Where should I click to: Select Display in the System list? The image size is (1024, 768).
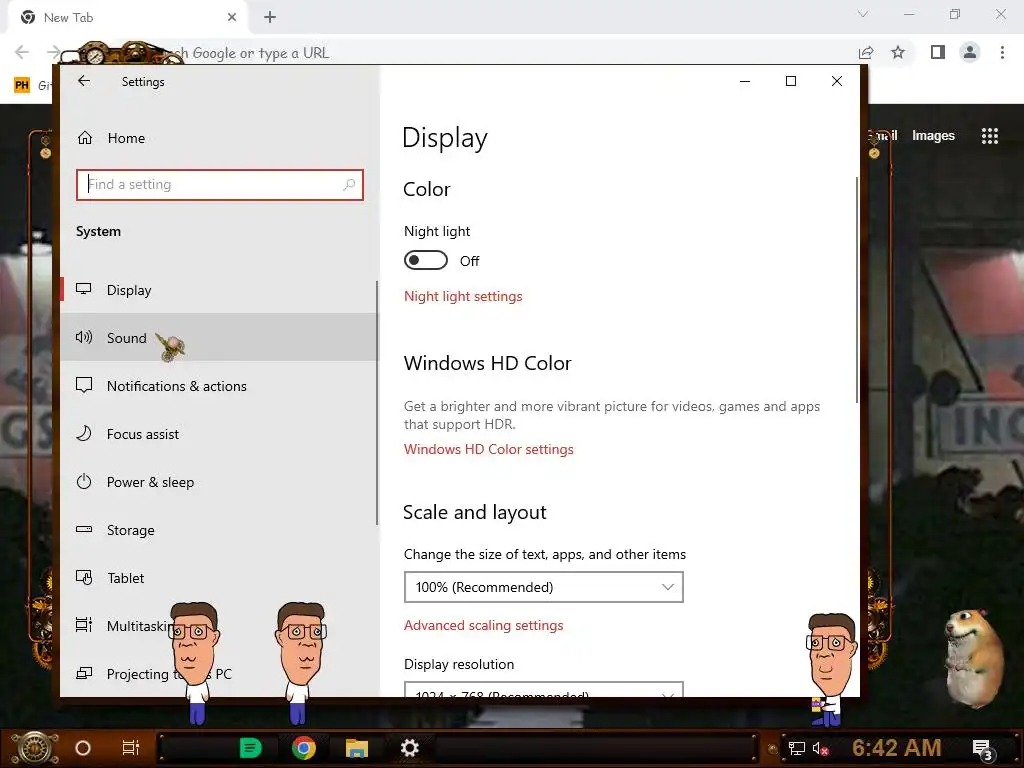tap(219, 290)
